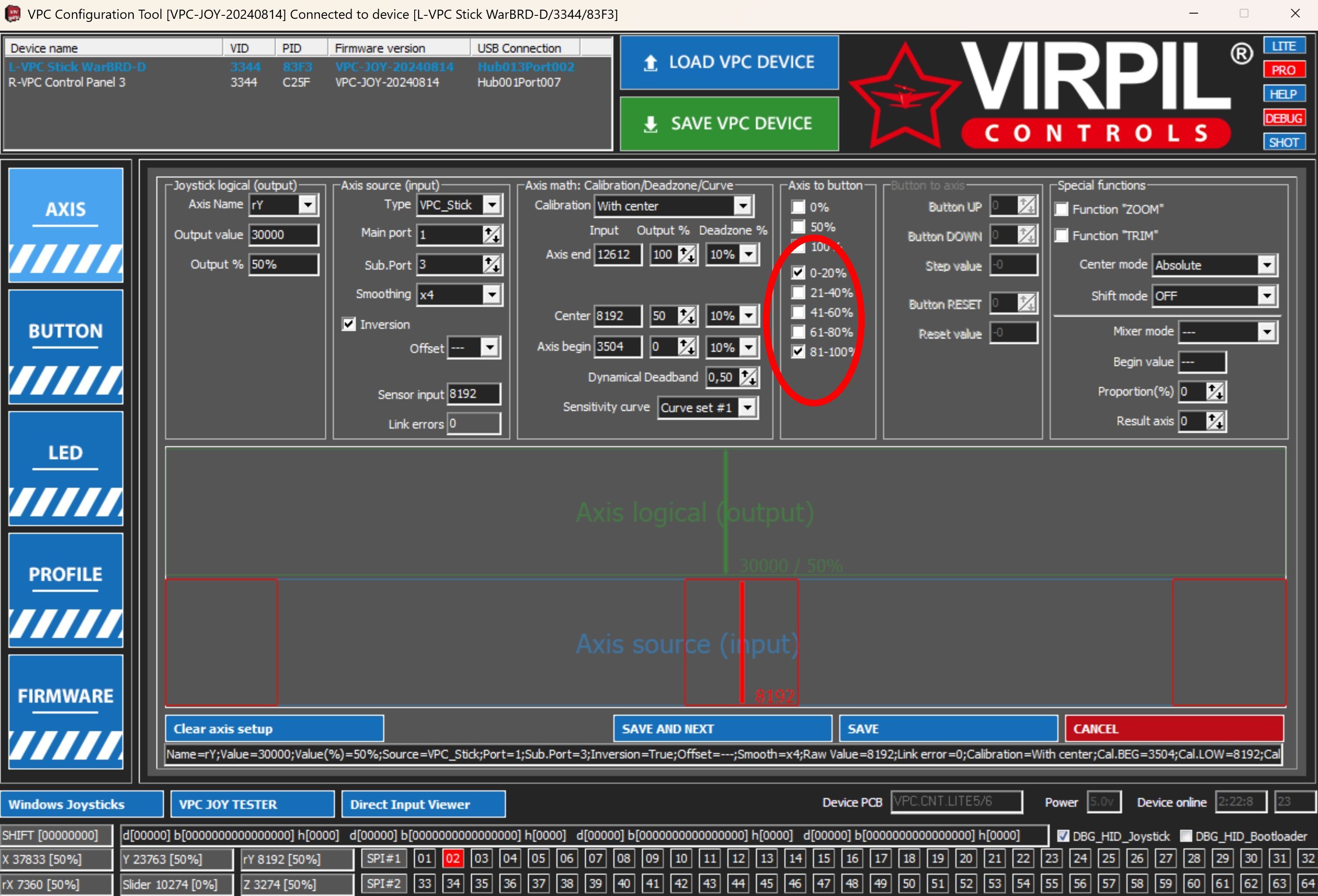The width and height of the screenshot is (1318, 896).
Task: Adjust the Center Output % spinner
Action: 688,316
